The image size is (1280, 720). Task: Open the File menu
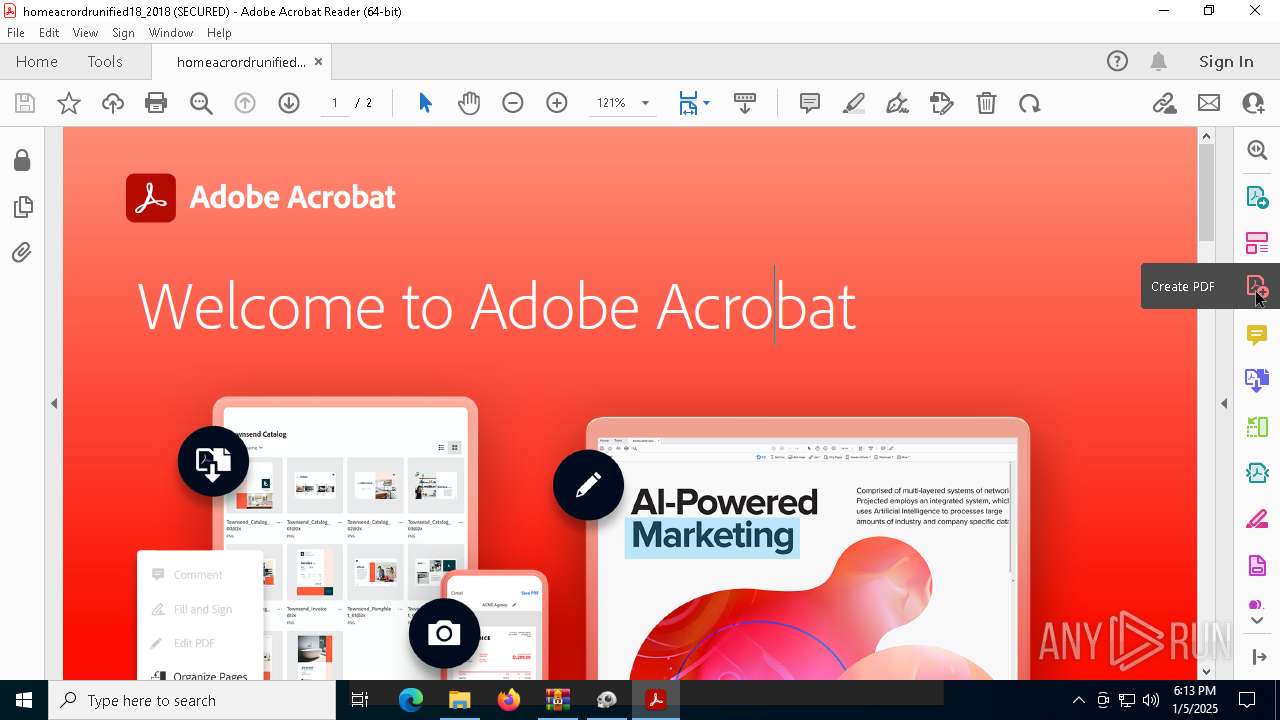(16, 32)
